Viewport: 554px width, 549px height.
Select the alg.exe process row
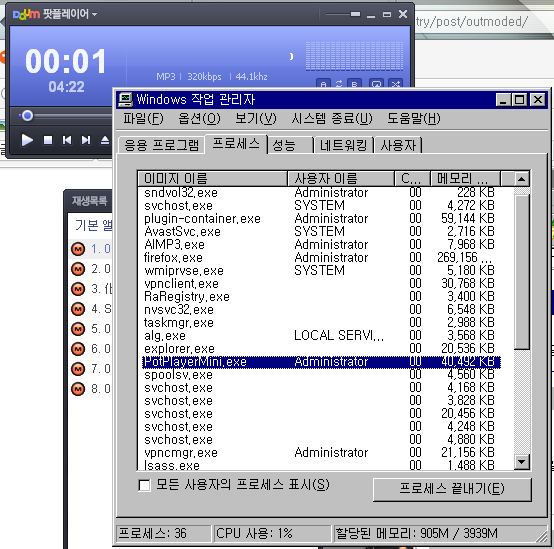[x=321, y=336]
